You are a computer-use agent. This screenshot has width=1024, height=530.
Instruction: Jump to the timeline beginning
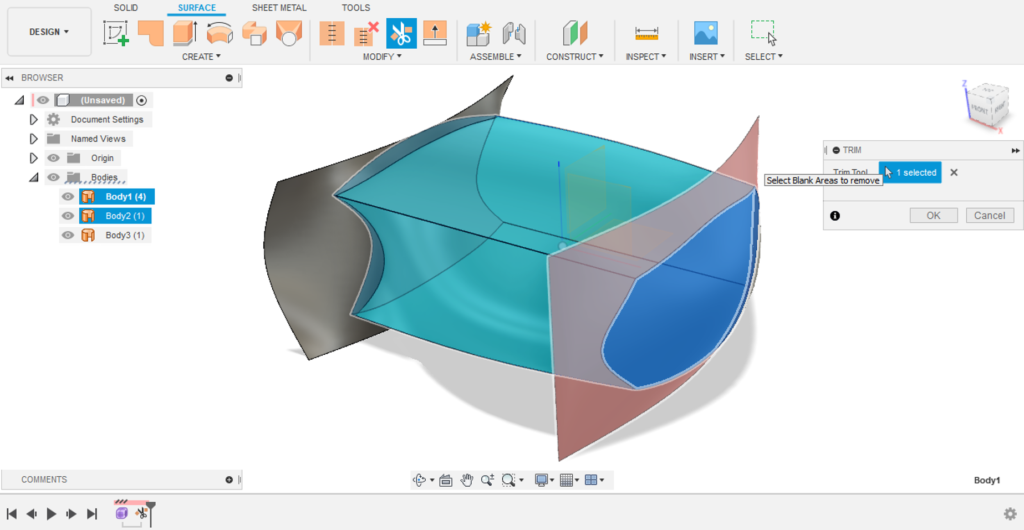click(12, 514)
